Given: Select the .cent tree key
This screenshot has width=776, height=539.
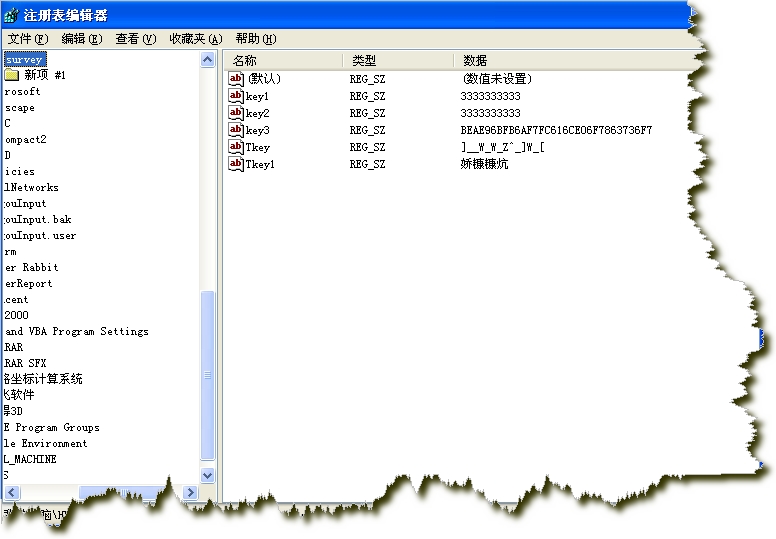Looking at the screenshot, I should pos(16,299).
